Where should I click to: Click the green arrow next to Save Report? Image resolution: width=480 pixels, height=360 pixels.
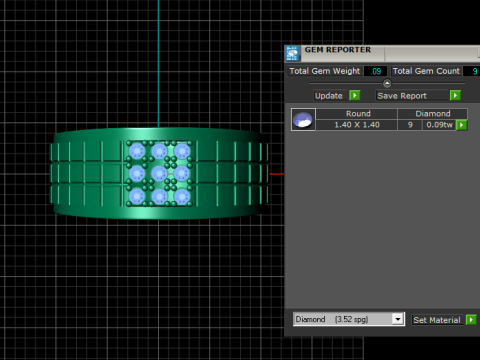coord(455,96)
